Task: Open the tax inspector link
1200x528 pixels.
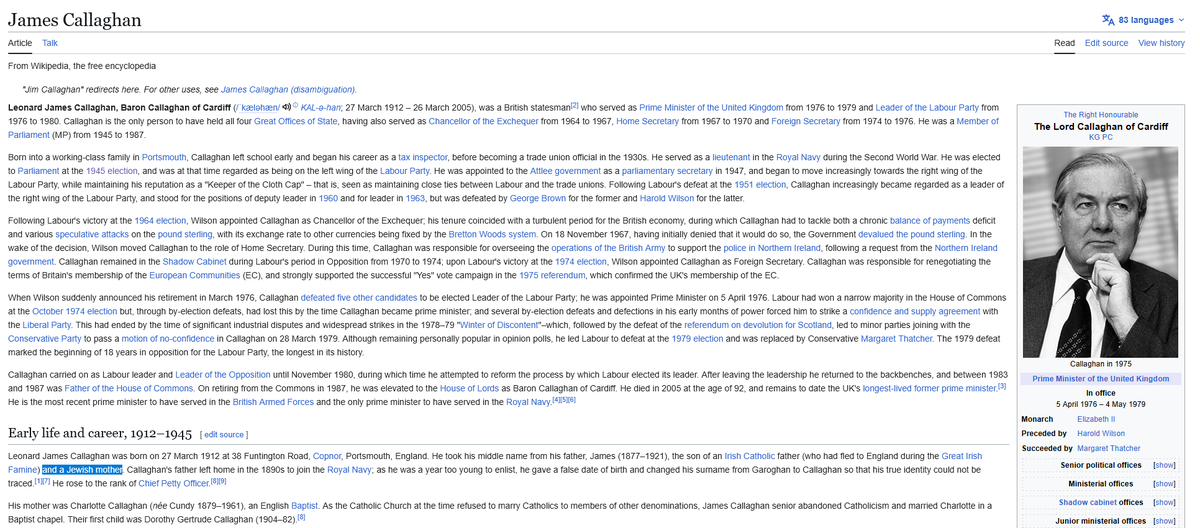Action: 422,158
